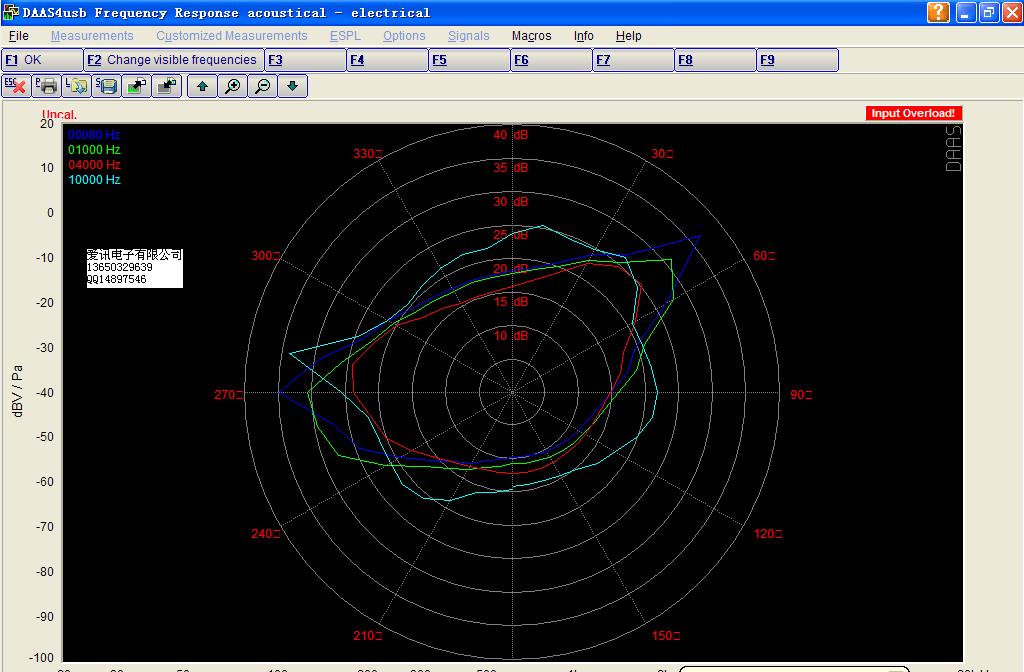Save the measurement with the floppy disk icon

click(107, 86)
